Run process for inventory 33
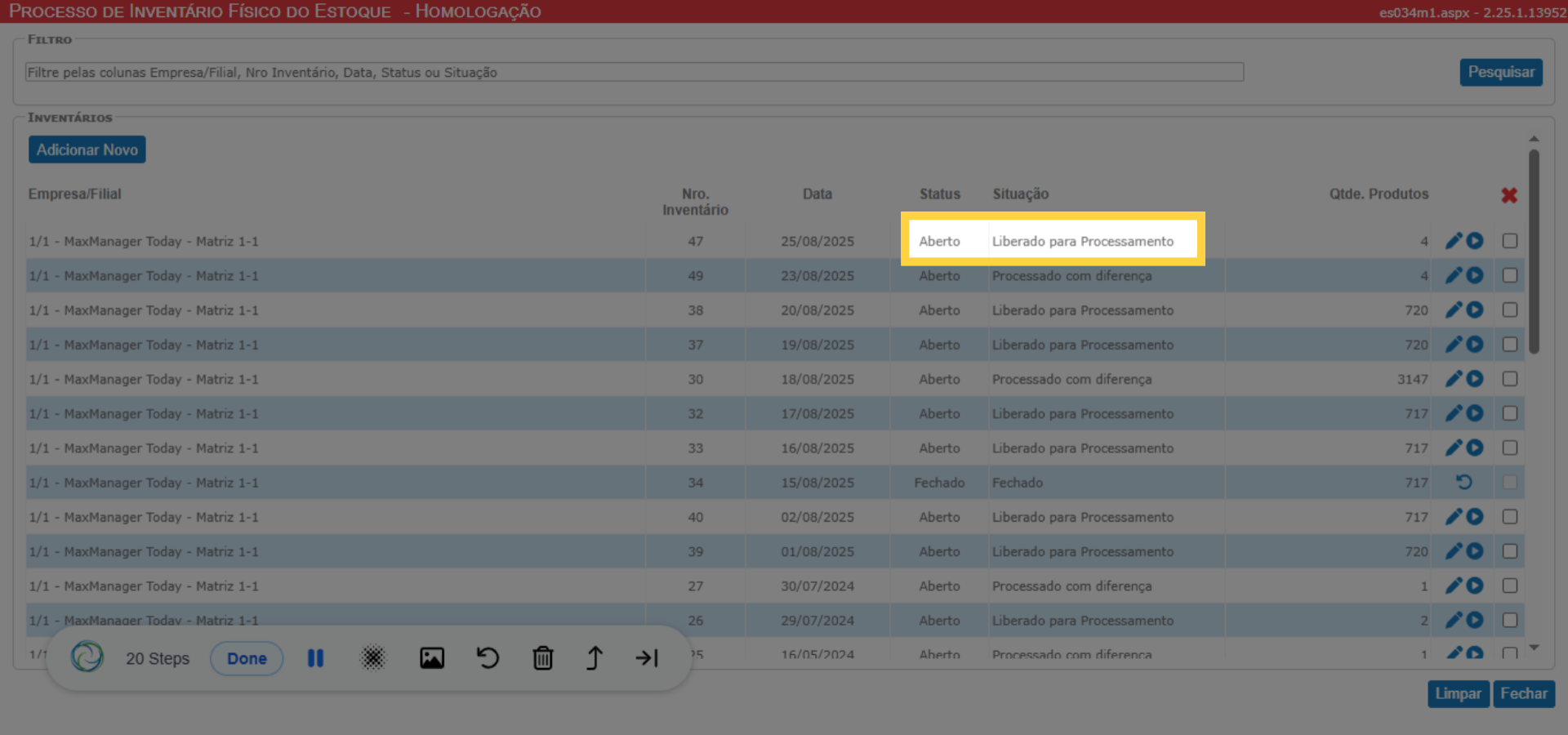 1475,448
